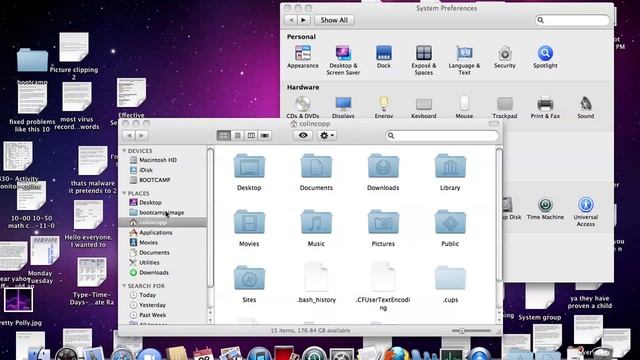Screen dimensions: 640x360
Task: Click Finder content vertical scrollbar
Action: tap(499, 215)
